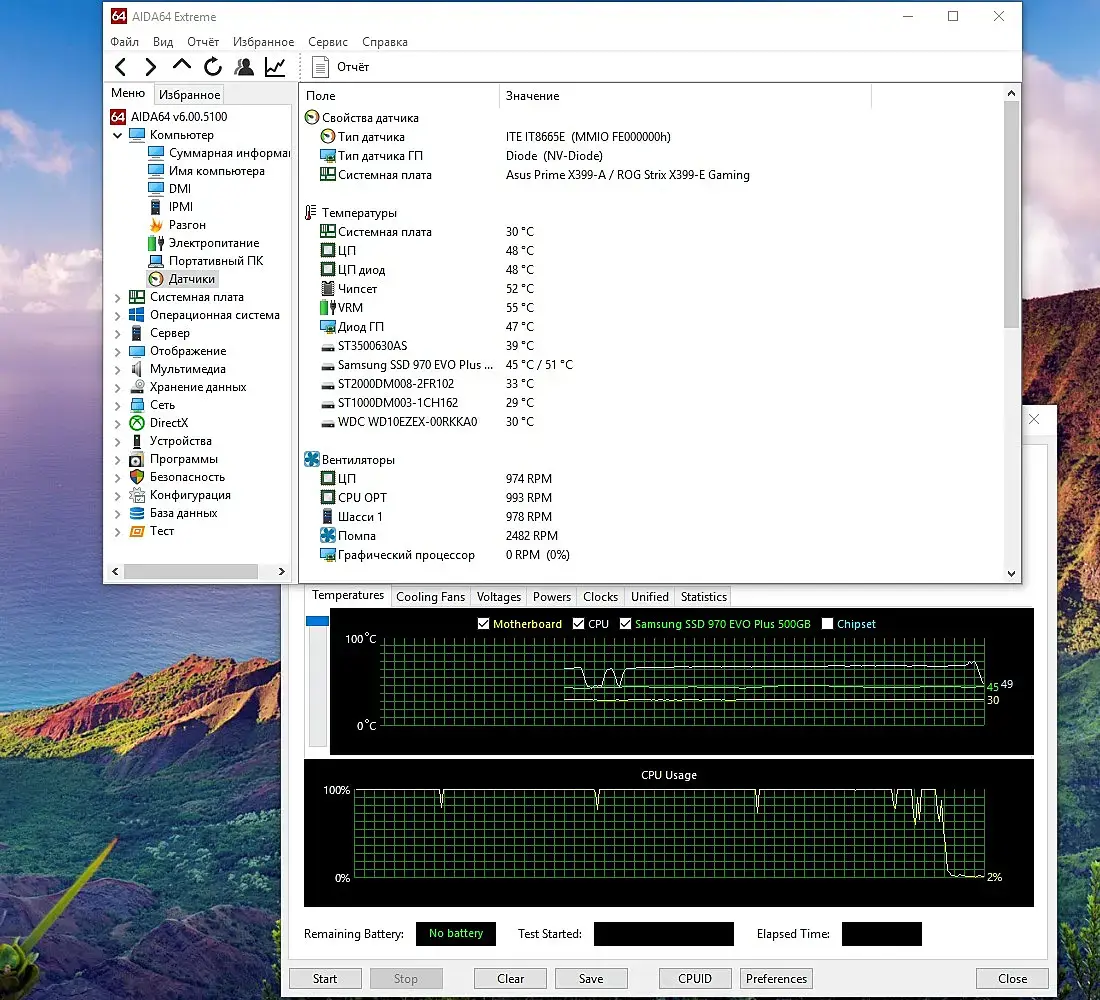Screen dimensions: 1100x1000
Task: Expand the Хранение данных tree node
Action: [x=117, y=387]
